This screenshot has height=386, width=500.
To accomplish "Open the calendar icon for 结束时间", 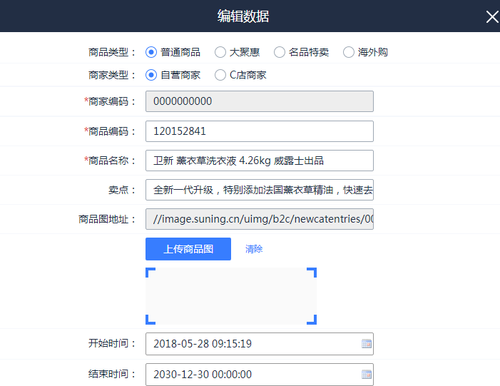I will tap(366, 374).
